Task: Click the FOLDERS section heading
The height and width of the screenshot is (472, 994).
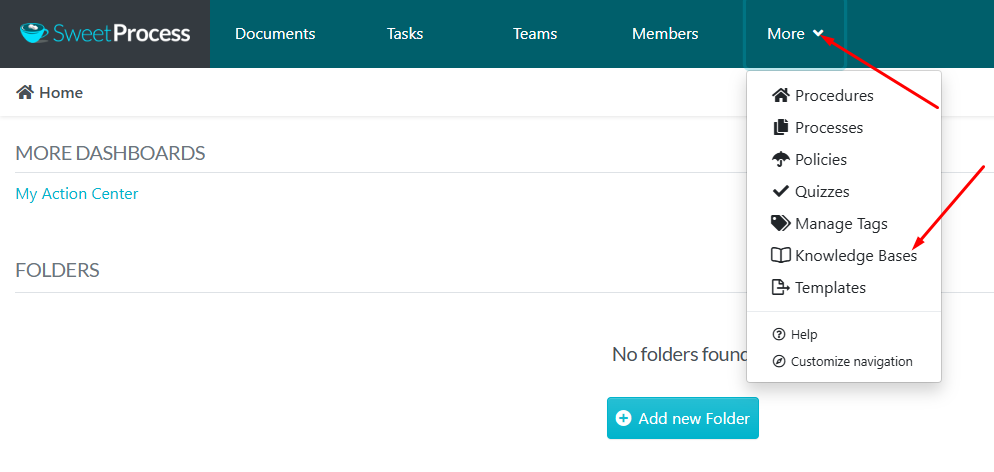Action: point(57,270)
